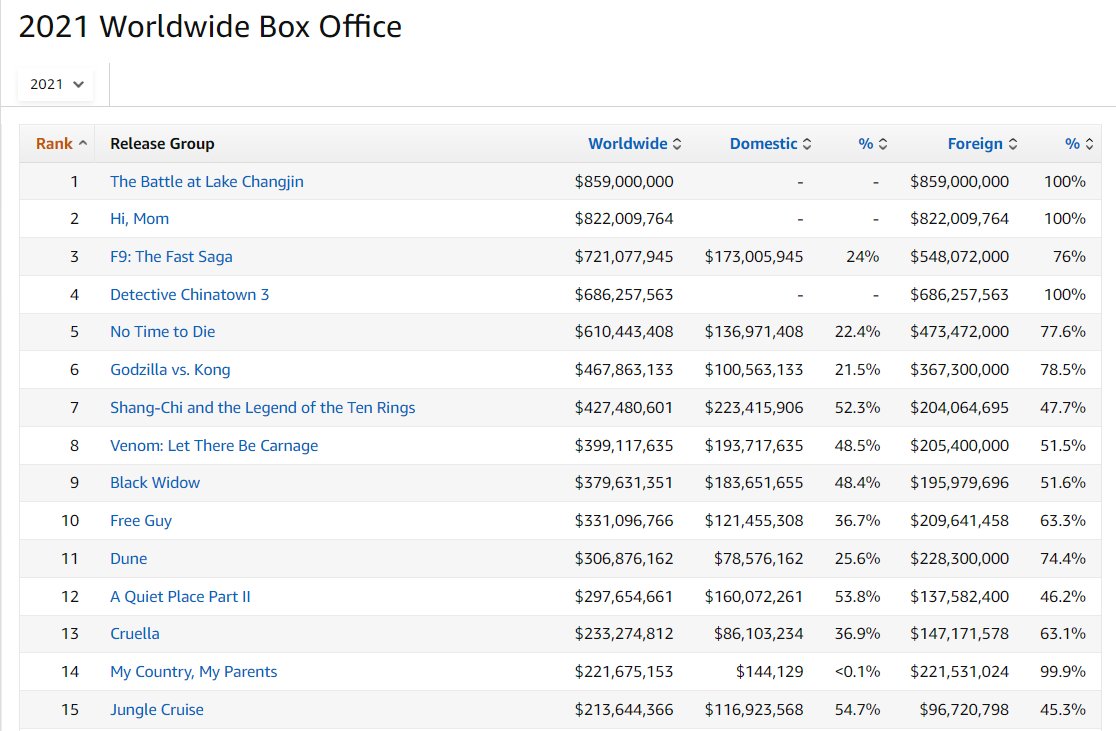This screenshot has width=1116, height=731.
Task: Open The Battle at Lake Changjin link
Action: pyautogui.click(x=206, y=182)
